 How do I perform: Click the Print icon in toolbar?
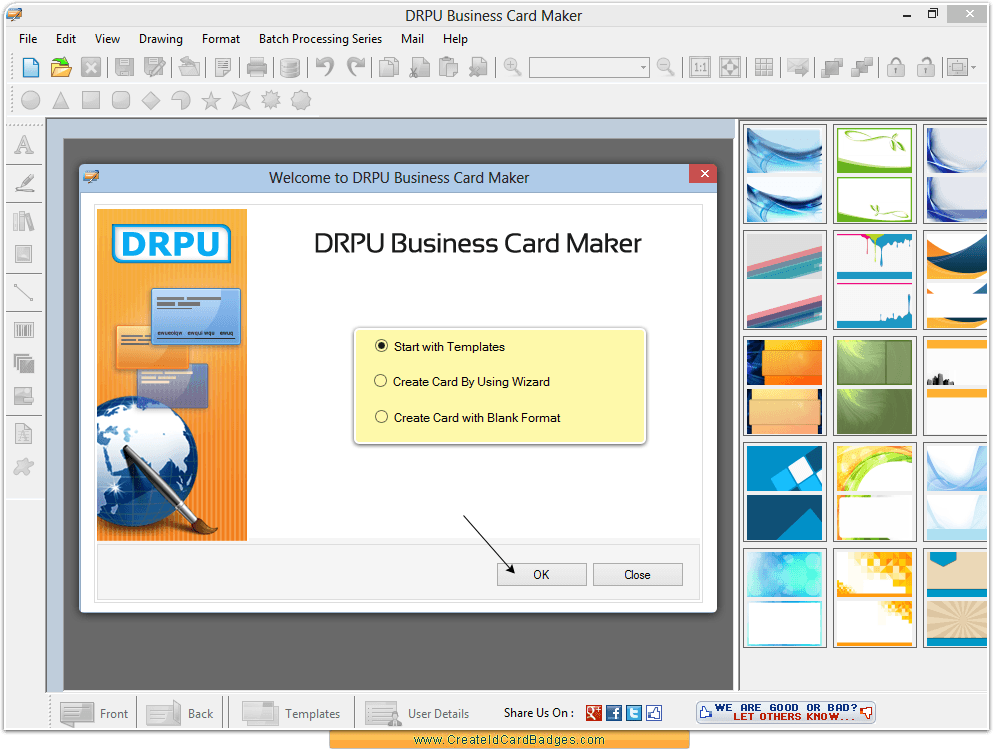click(256, 67)
